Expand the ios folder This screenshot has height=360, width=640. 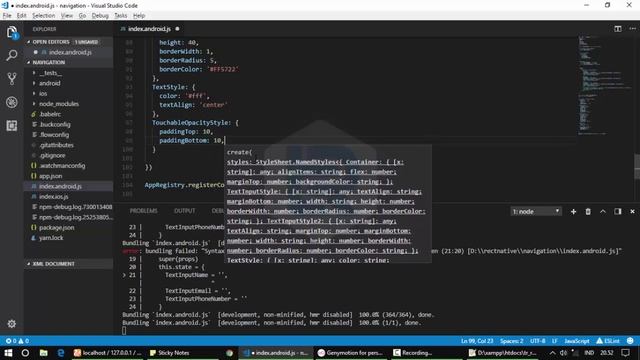pos(43,93)
